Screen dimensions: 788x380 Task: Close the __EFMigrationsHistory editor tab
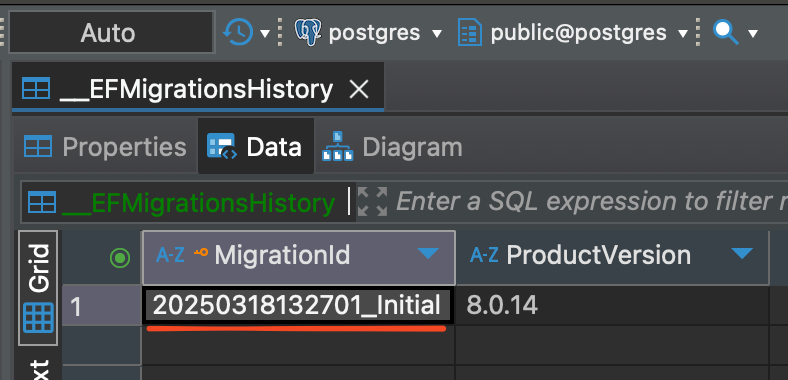point(359,89)
